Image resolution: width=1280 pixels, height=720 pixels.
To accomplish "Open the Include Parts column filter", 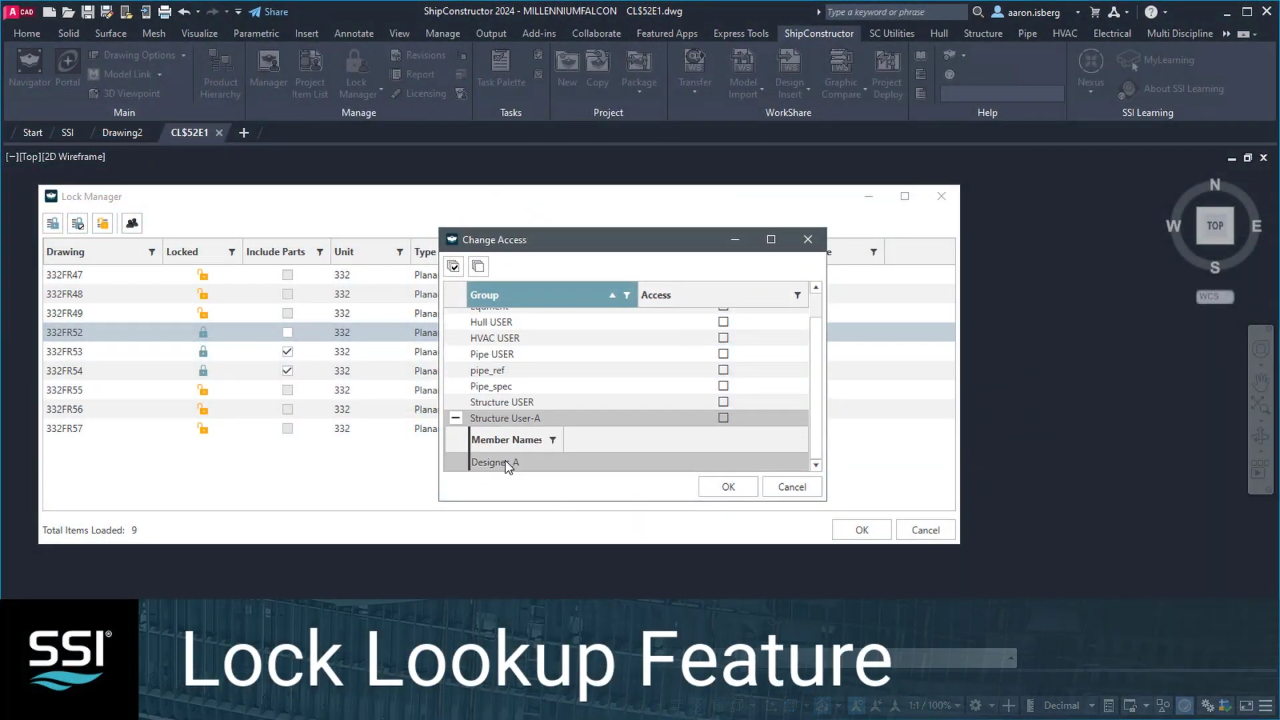I will pos(319,252).
